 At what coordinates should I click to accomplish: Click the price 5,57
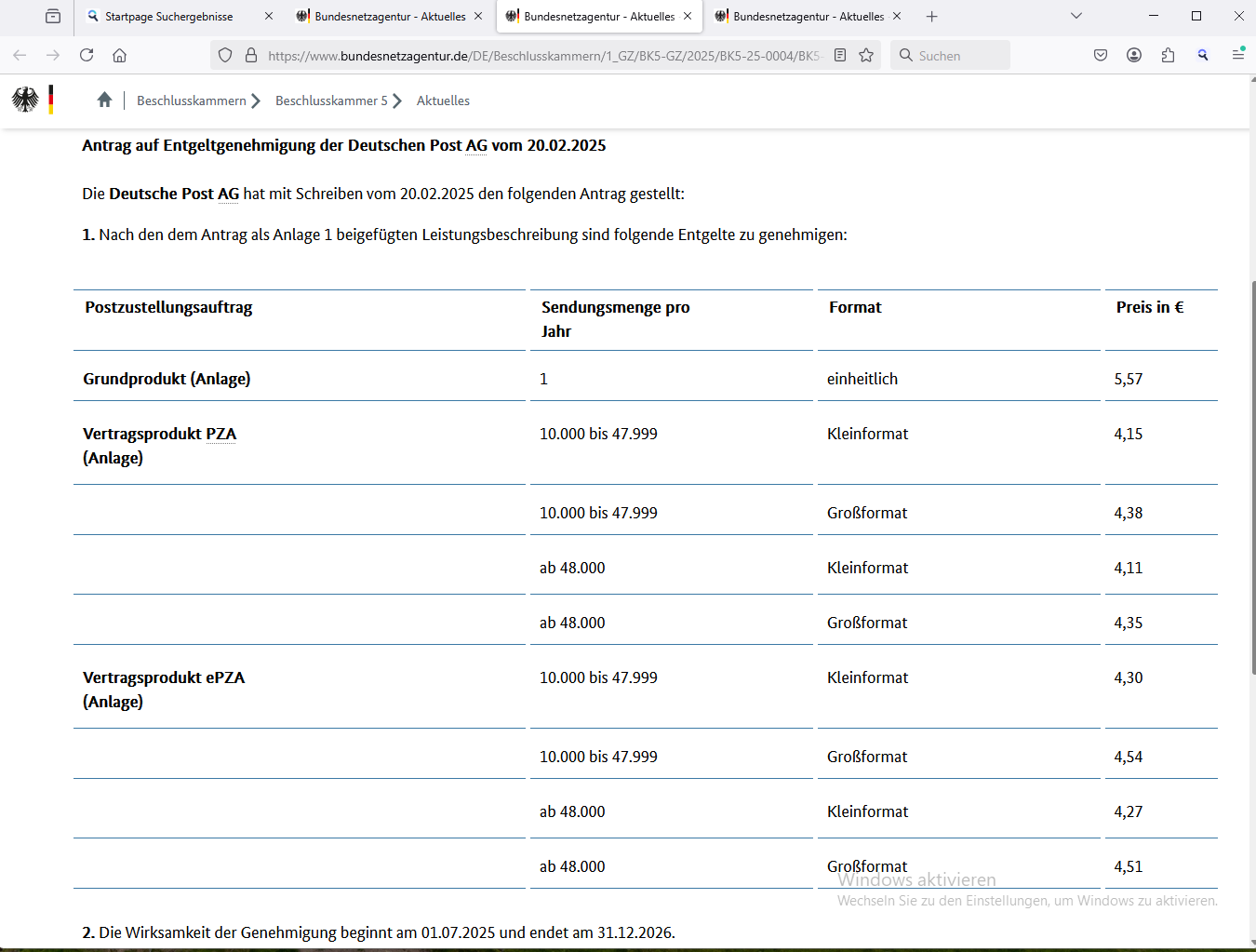coord(1129,379)
